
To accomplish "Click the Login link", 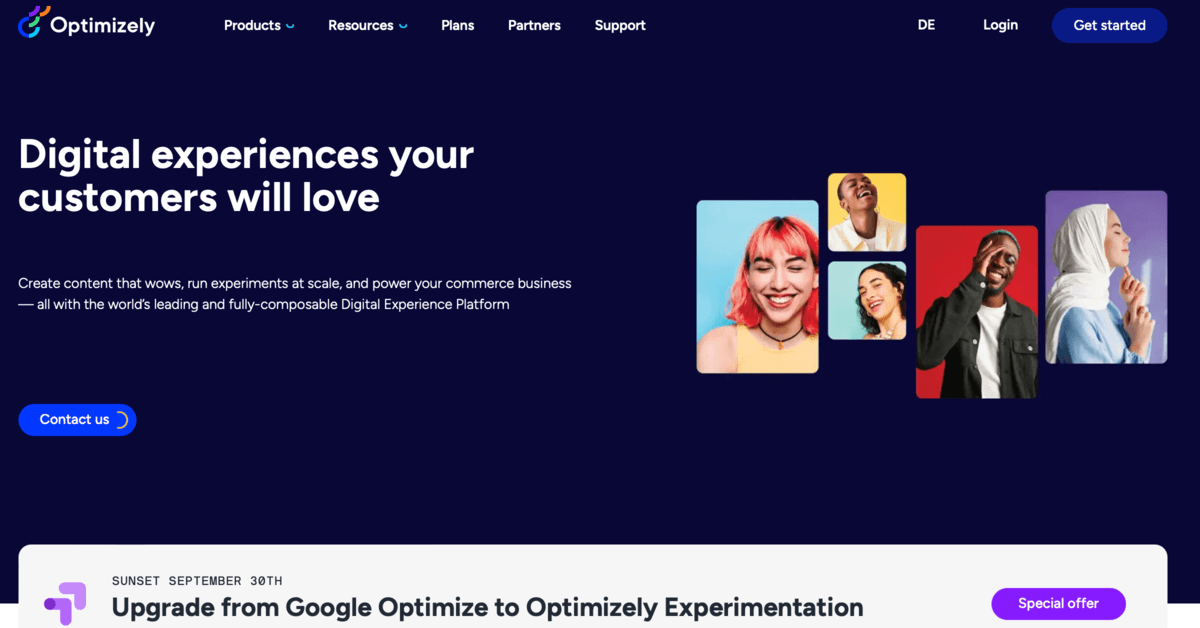I will coord(1000,25).
